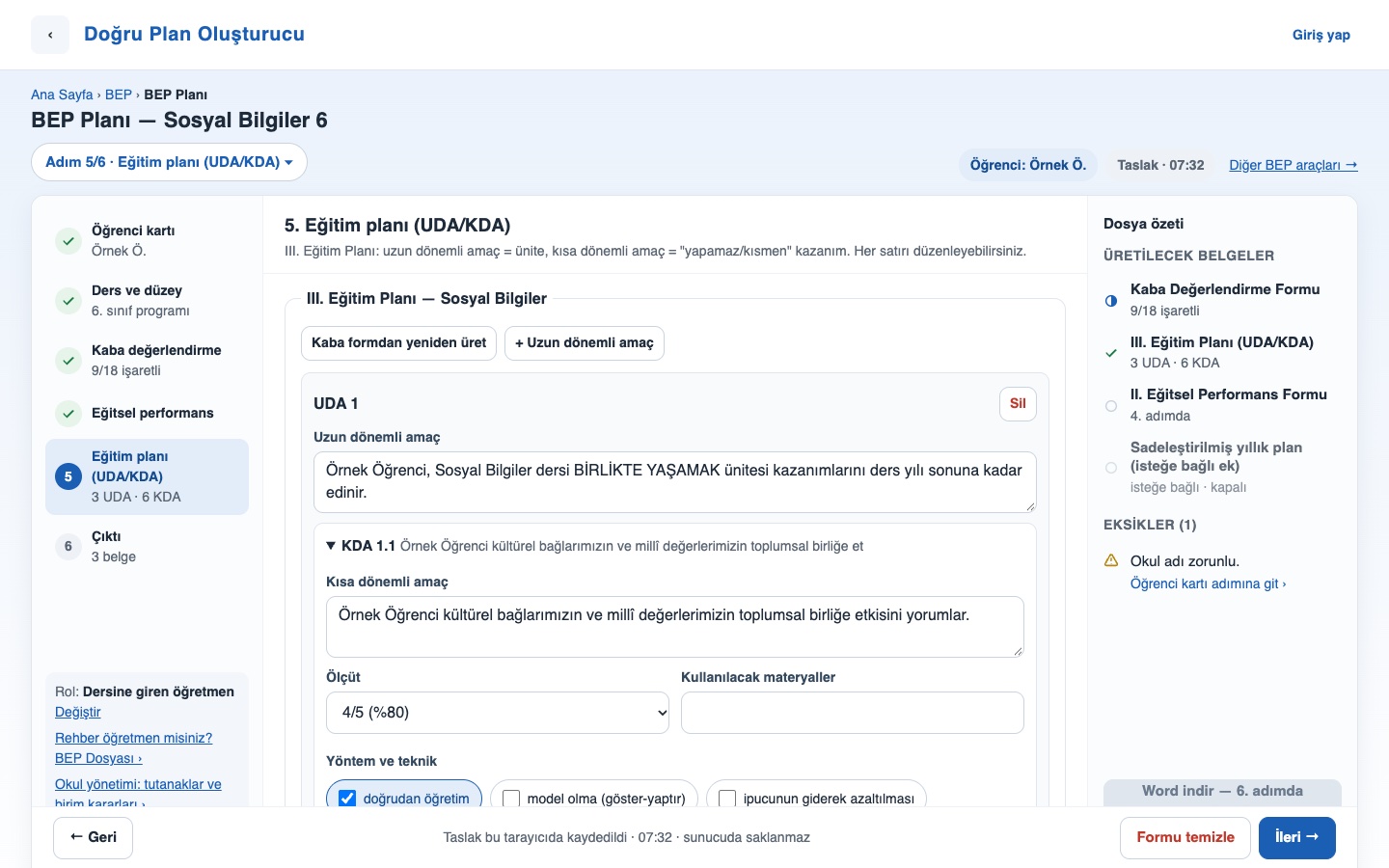Click the Ana Sayfa breadcrumb
Viewport: 1389px width, 868px height.
click(62, 95)
